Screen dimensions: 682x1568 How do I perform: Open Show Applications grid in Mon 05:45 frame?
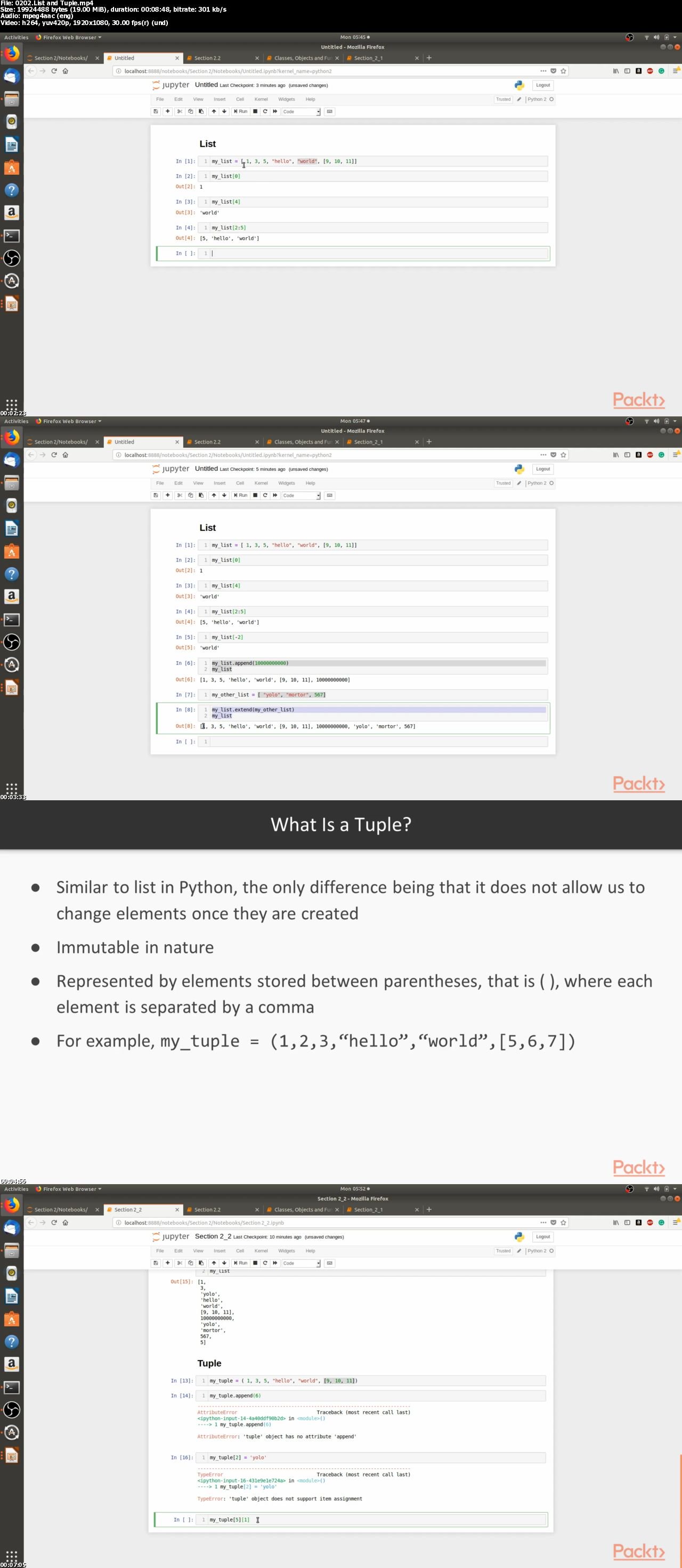click(x=12, y=405)
